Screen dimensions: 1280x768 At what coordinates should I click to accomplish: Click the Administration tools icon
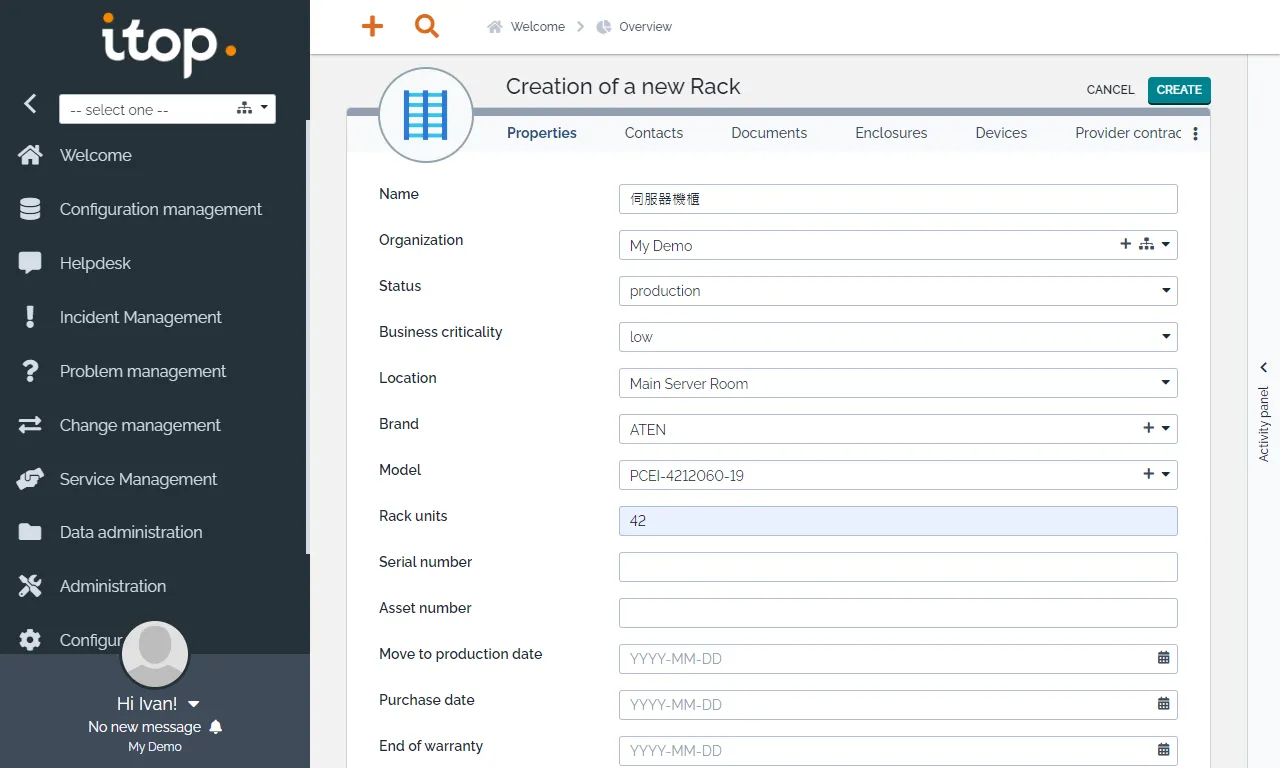pos(30,586)
